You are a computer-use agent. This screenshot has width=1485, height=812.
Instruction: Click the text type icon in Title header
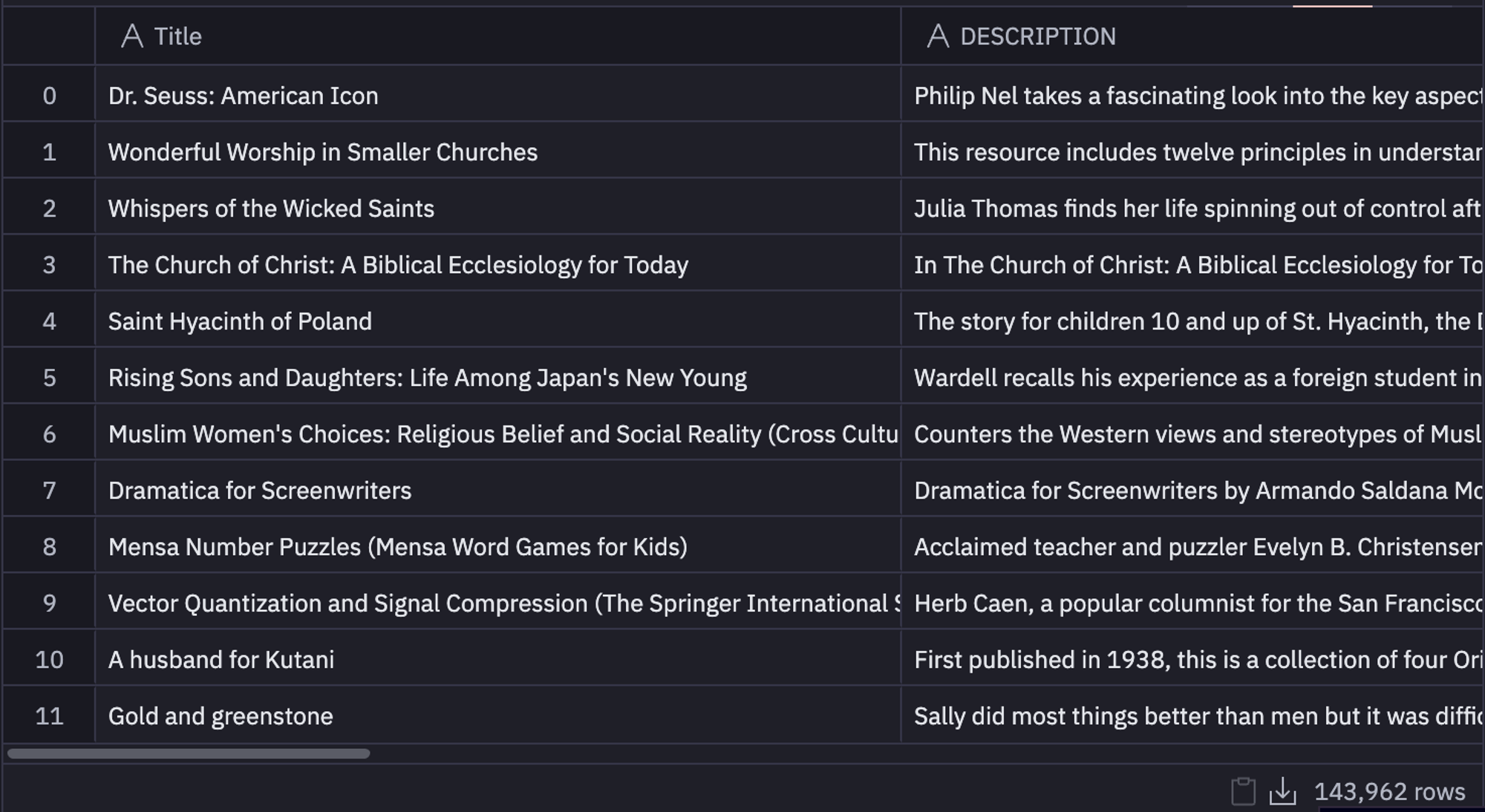pos(132,36)
